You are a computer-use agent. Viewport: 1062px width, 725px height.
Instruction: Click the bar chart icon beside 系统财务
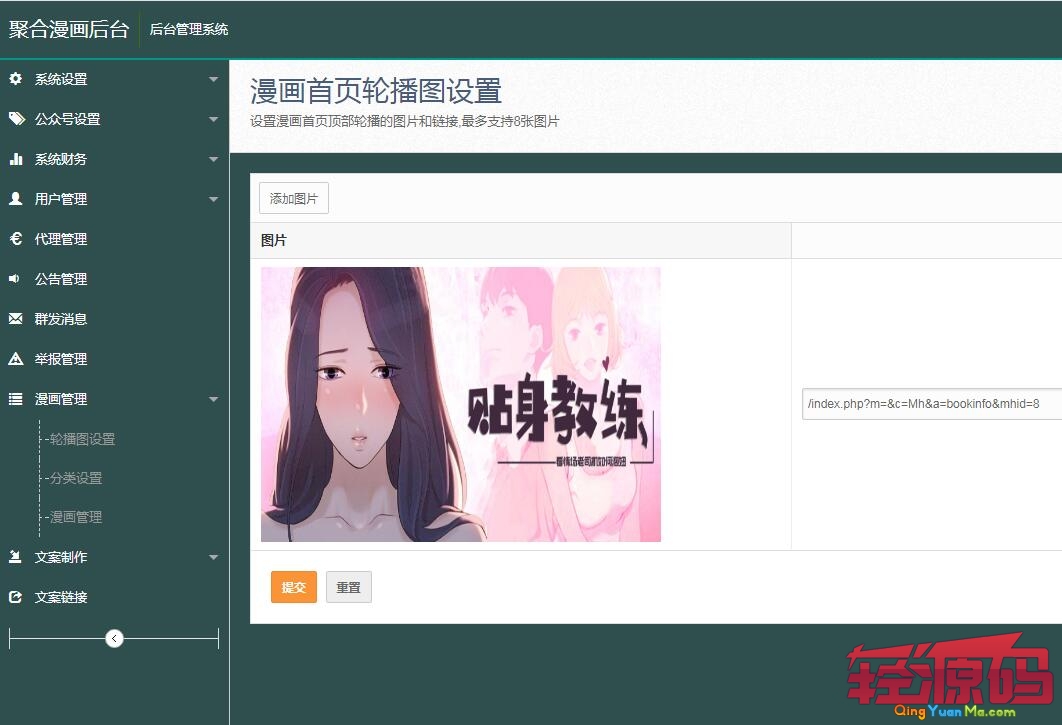16,159
